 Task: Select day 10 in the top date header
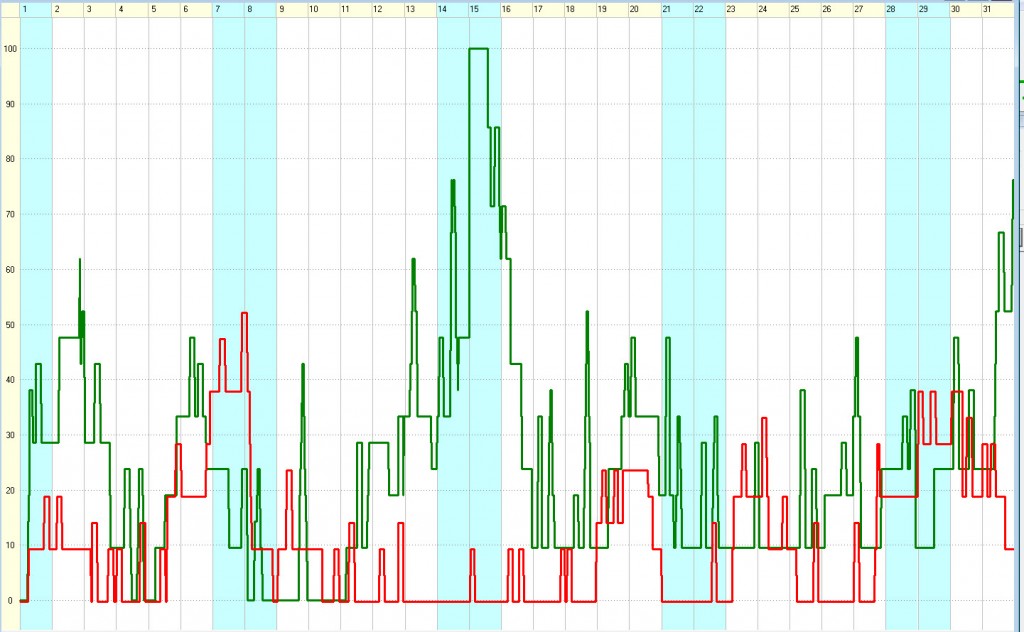coord(325,9)
